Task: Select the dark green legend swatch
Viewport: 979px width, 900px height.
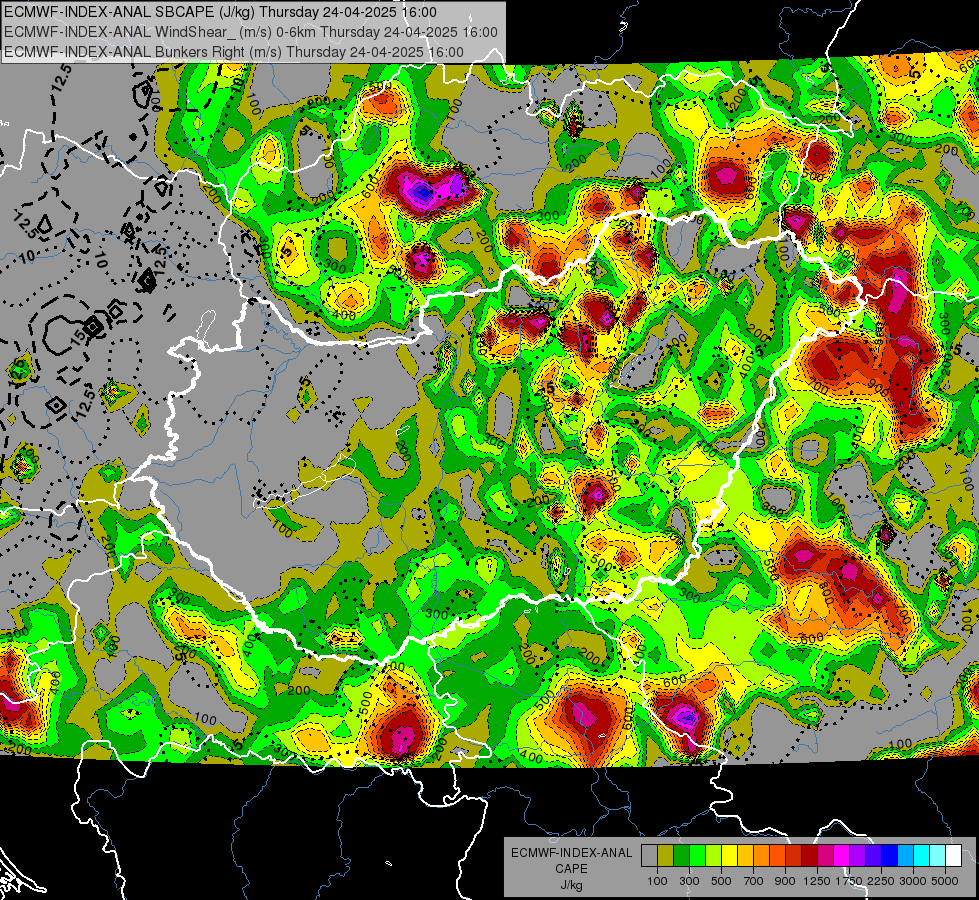Action: pos(681,856)
